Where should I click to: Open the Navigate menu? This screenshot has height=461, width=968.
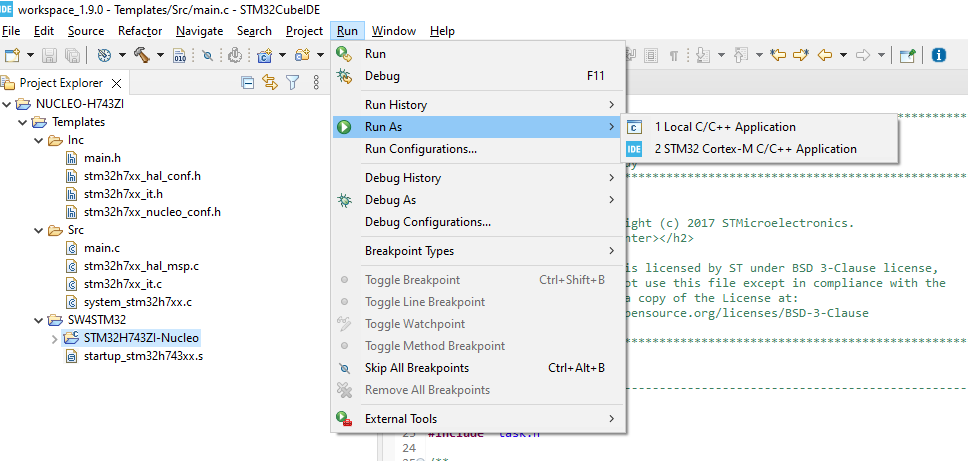pyautogui.click(x=199, y=31)
